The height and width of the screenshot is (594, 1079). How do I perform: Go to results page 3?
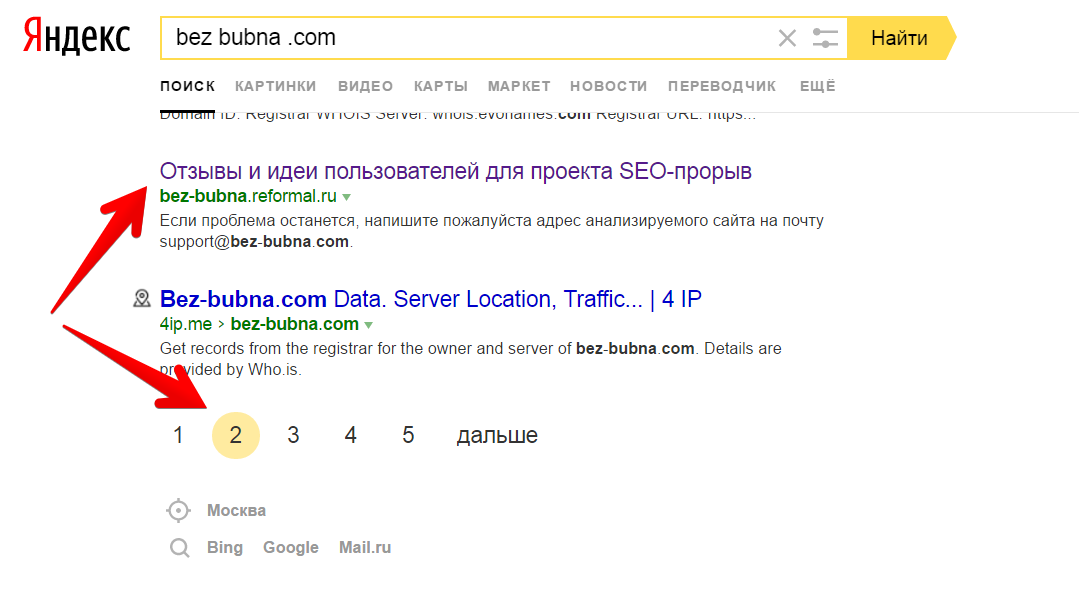click(293, 435)
